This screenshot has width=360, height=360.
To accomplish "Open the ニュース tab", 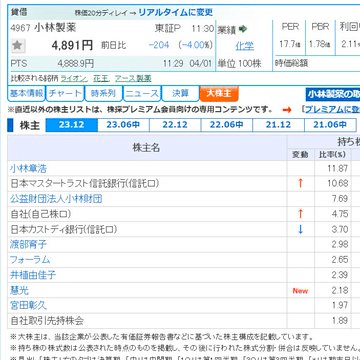I will (142, 93).
